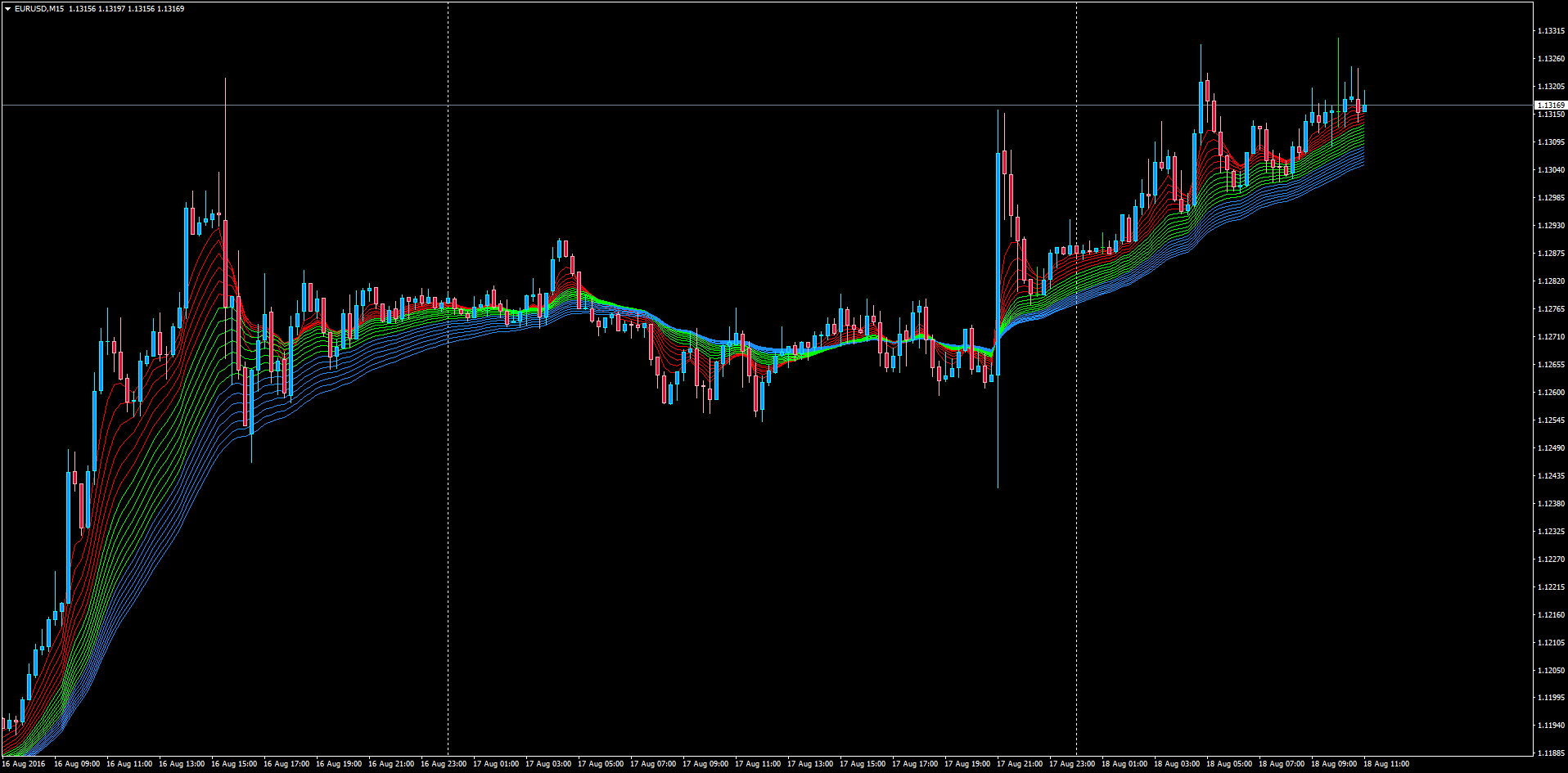Click the 1.12655 price scale label

coord(1552,365)
